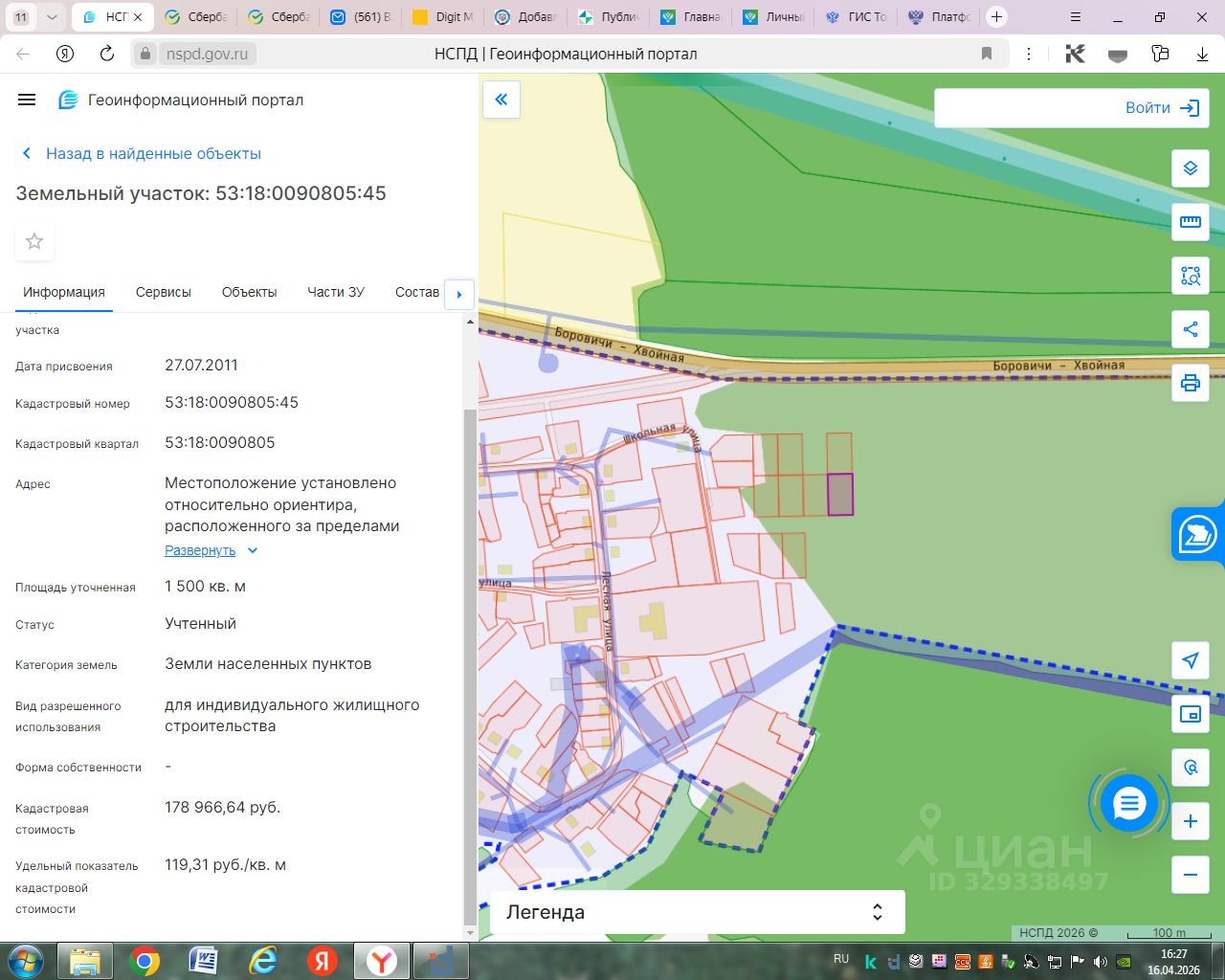
Task: Zoom out on the map
Action: 1190,875
